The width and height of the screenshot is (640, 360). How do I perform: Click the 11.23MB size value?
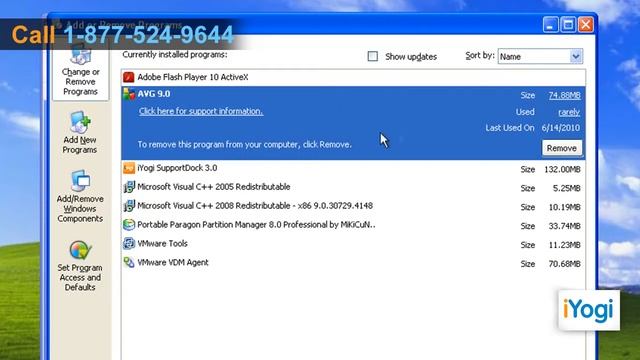(564, 245)
